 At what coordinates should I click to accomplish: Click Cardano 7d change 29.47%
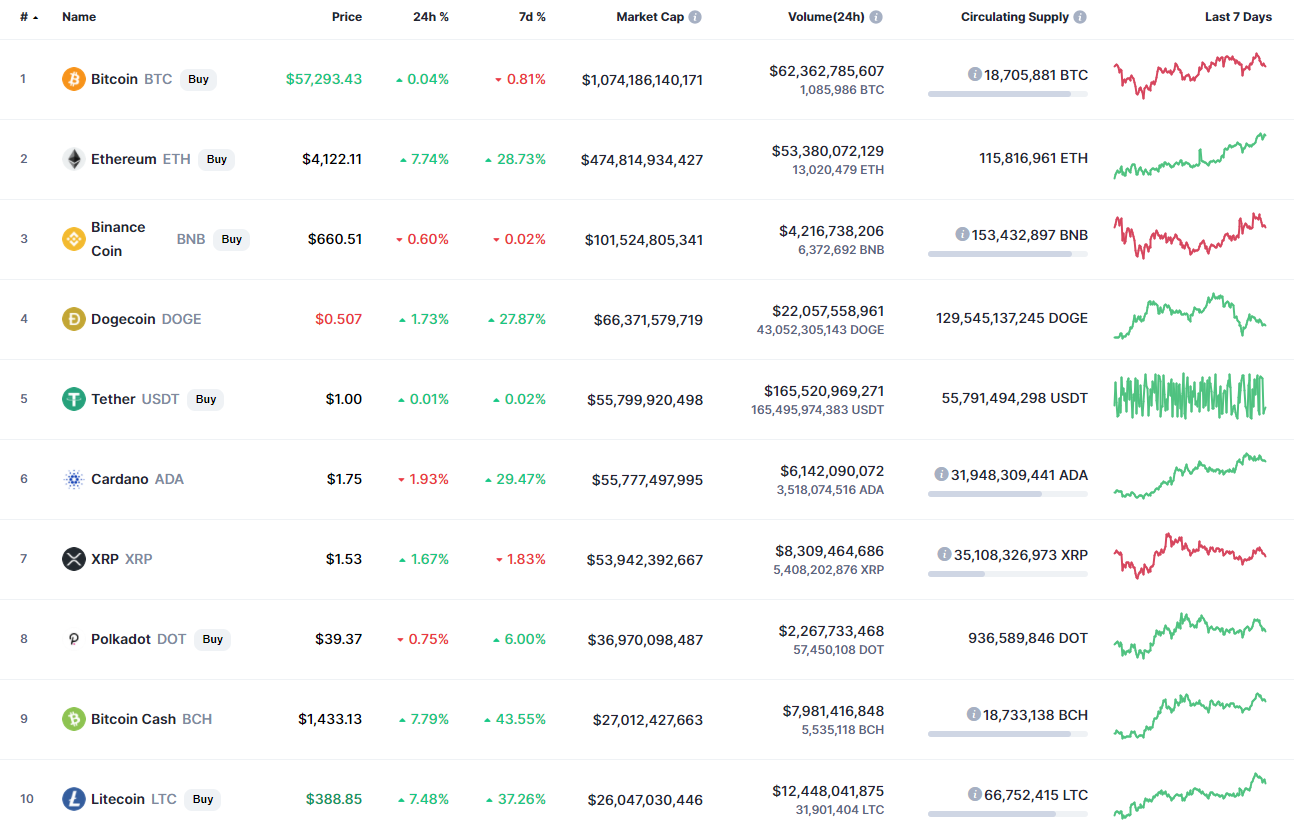pos(515,479)
